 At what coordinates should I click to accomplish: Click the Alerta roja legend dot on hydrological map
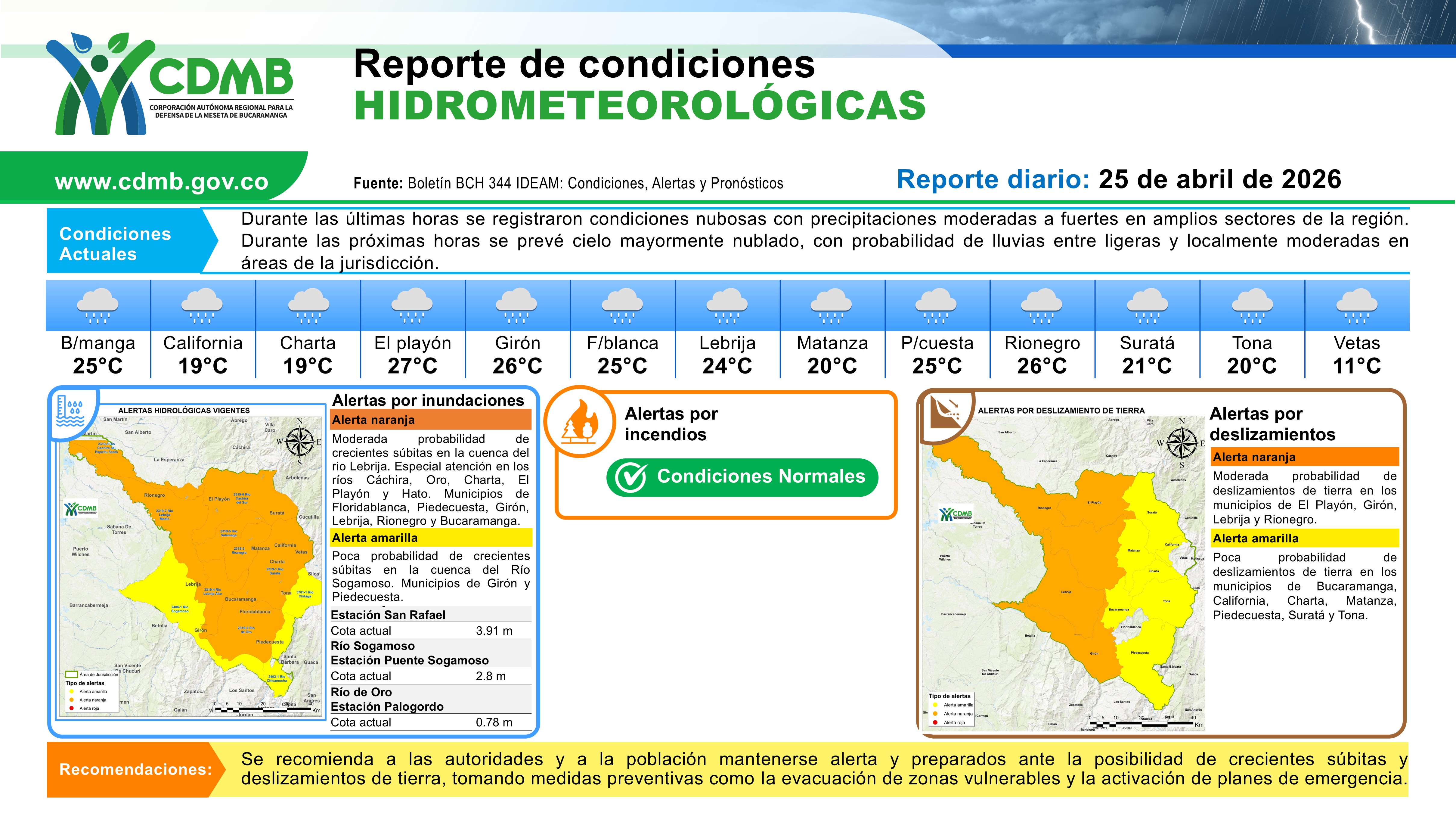point(71,708)
